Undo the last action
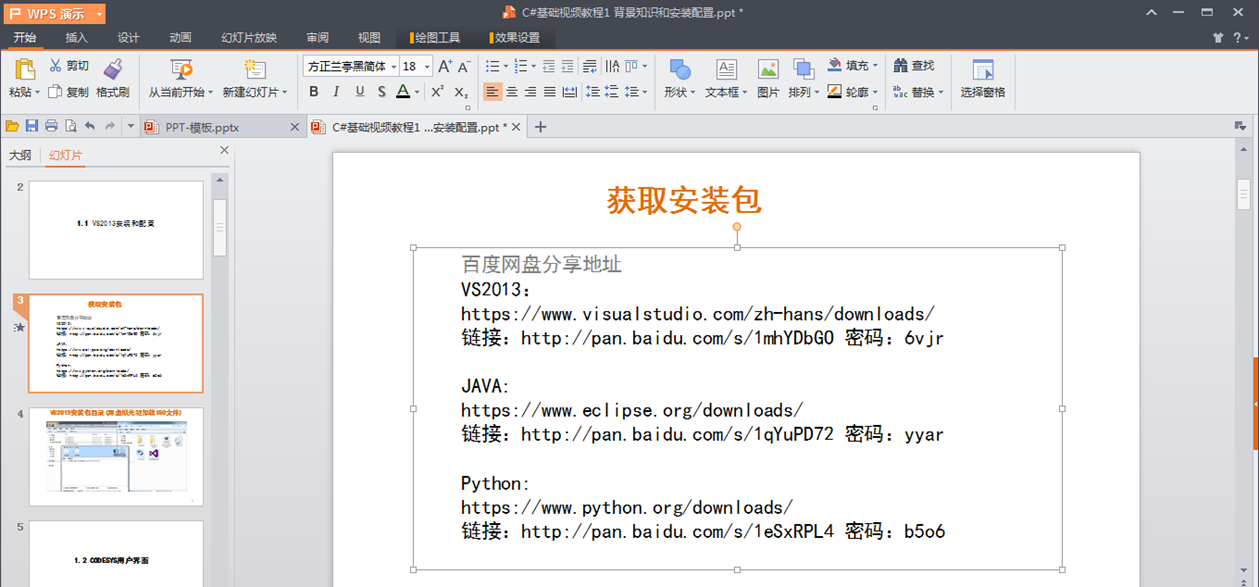 pos(90,126)
